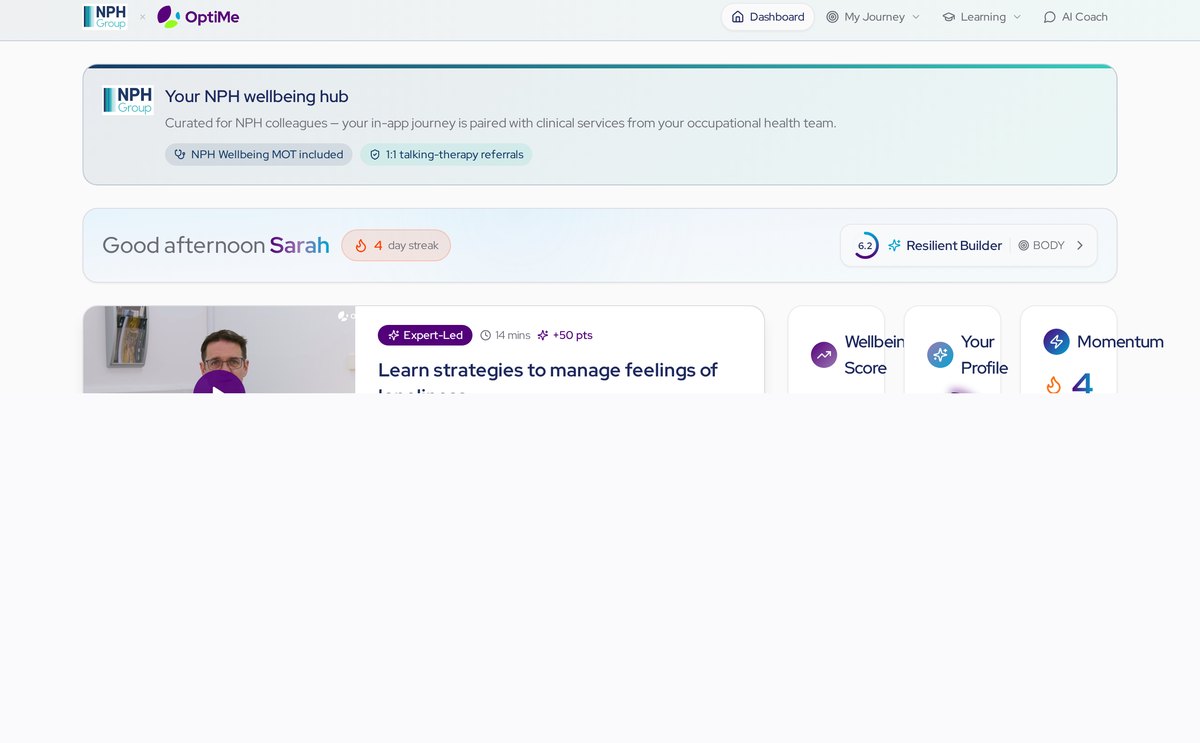This screenshot has height=743, width=1200.
Task: Click the Your NPH wellbeing hub heading
Action: coord(257,96)
